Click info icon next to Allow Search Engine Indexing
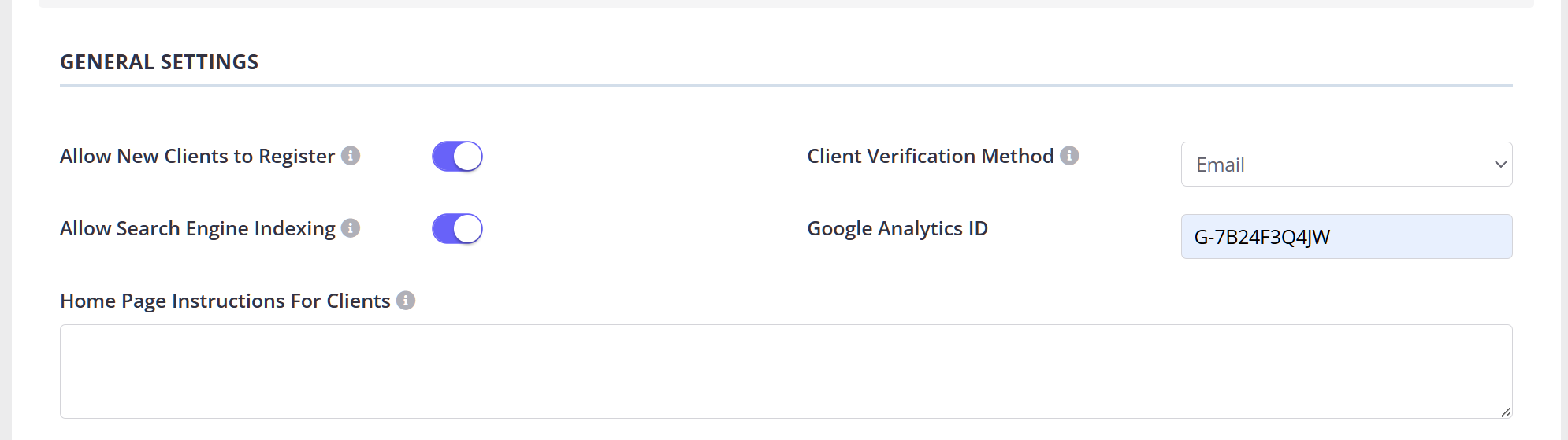 pos(351,228)
